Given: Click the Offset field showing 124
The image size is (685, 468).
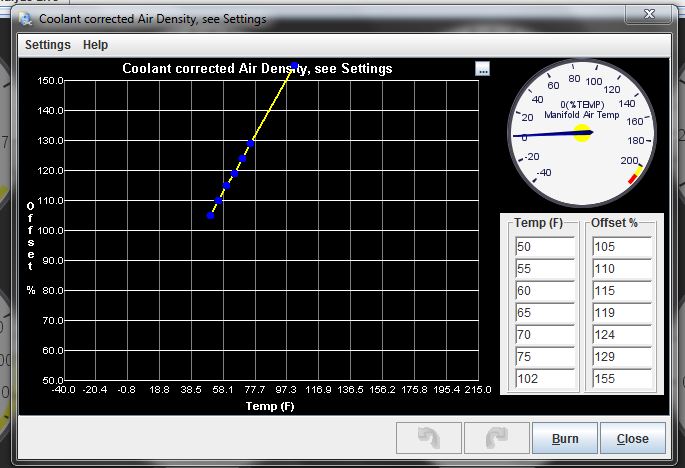Looking at the screenshot, I should (621, 335).
